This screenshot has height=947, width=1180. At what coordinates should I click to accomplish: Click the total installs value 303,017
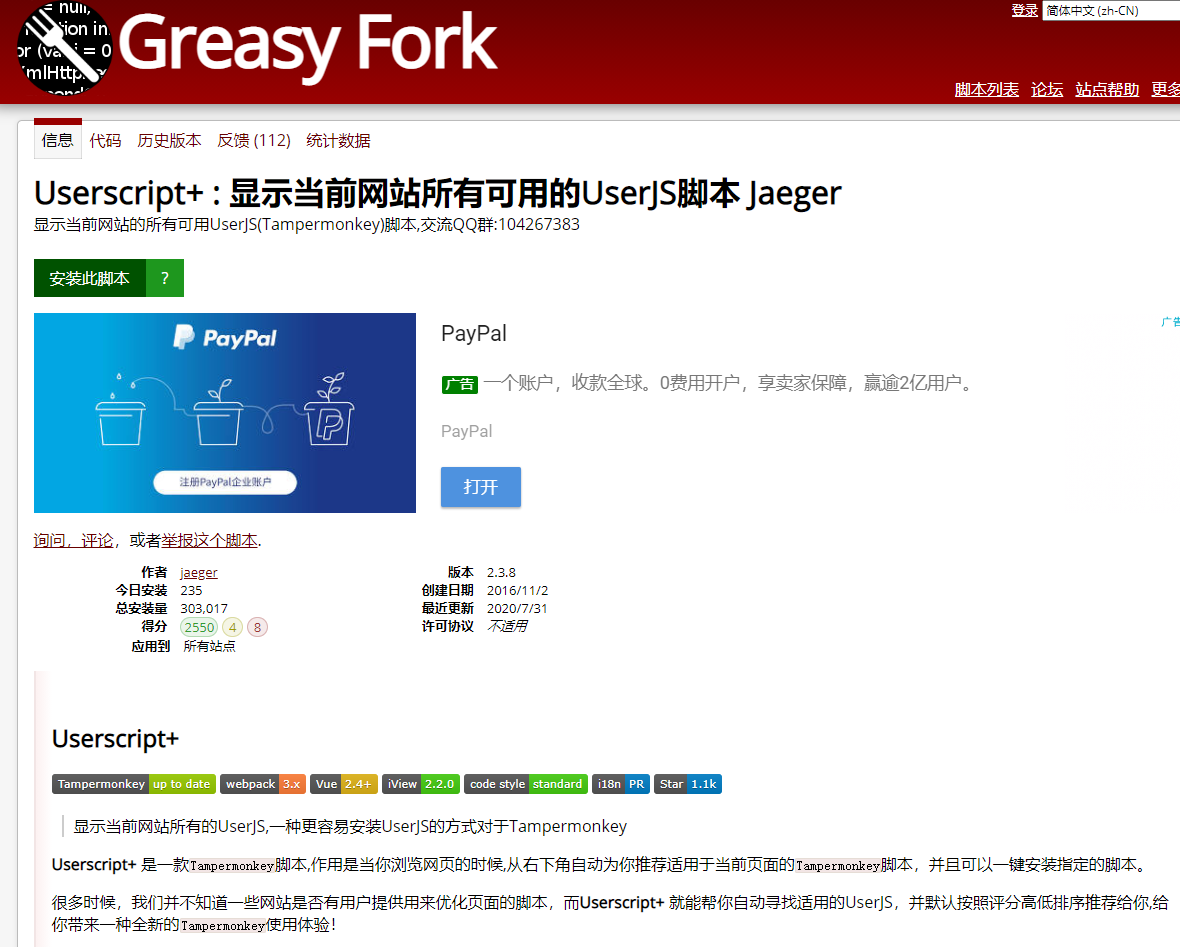point(204,609)
